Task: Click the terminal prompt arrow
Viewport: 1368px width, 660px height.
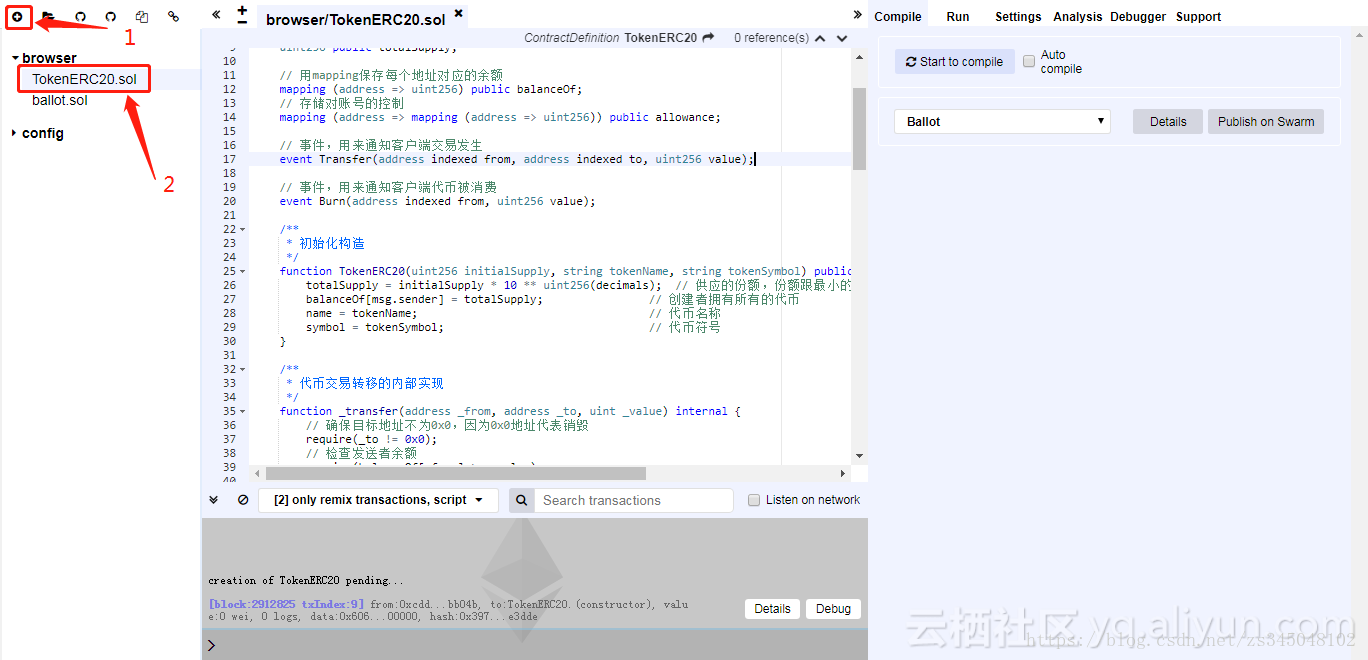Action: 211,646
